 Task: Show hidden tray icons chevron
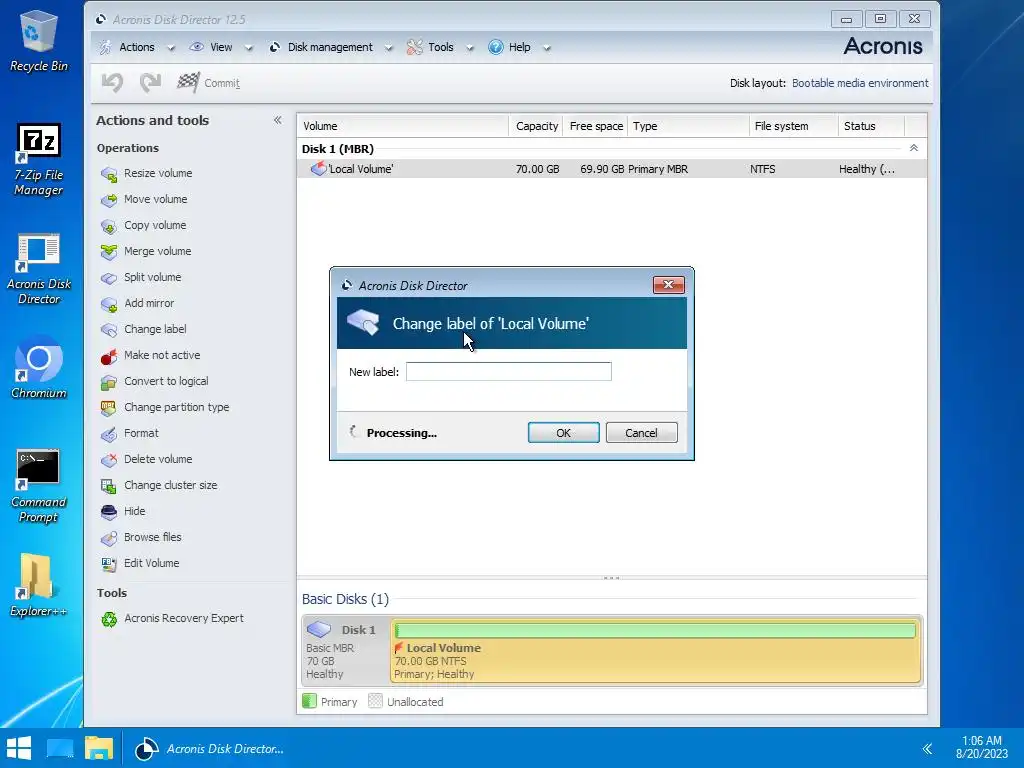[x=927, y=748]
